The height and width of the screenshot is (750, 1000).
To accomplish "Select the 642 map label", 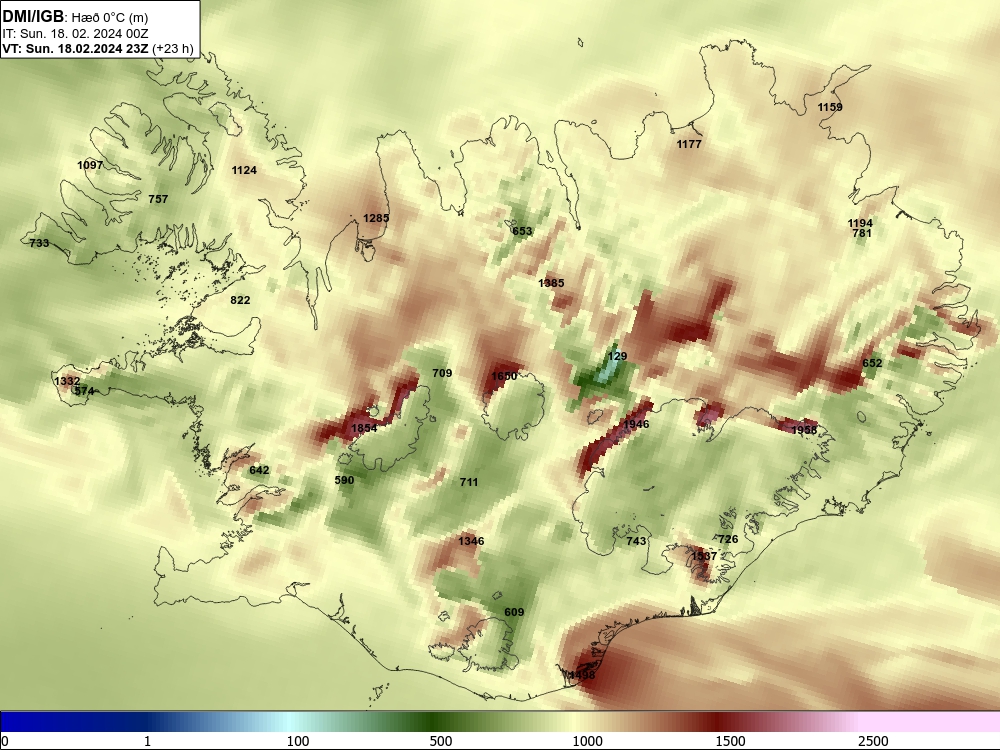I will click(x=259, y=471).
